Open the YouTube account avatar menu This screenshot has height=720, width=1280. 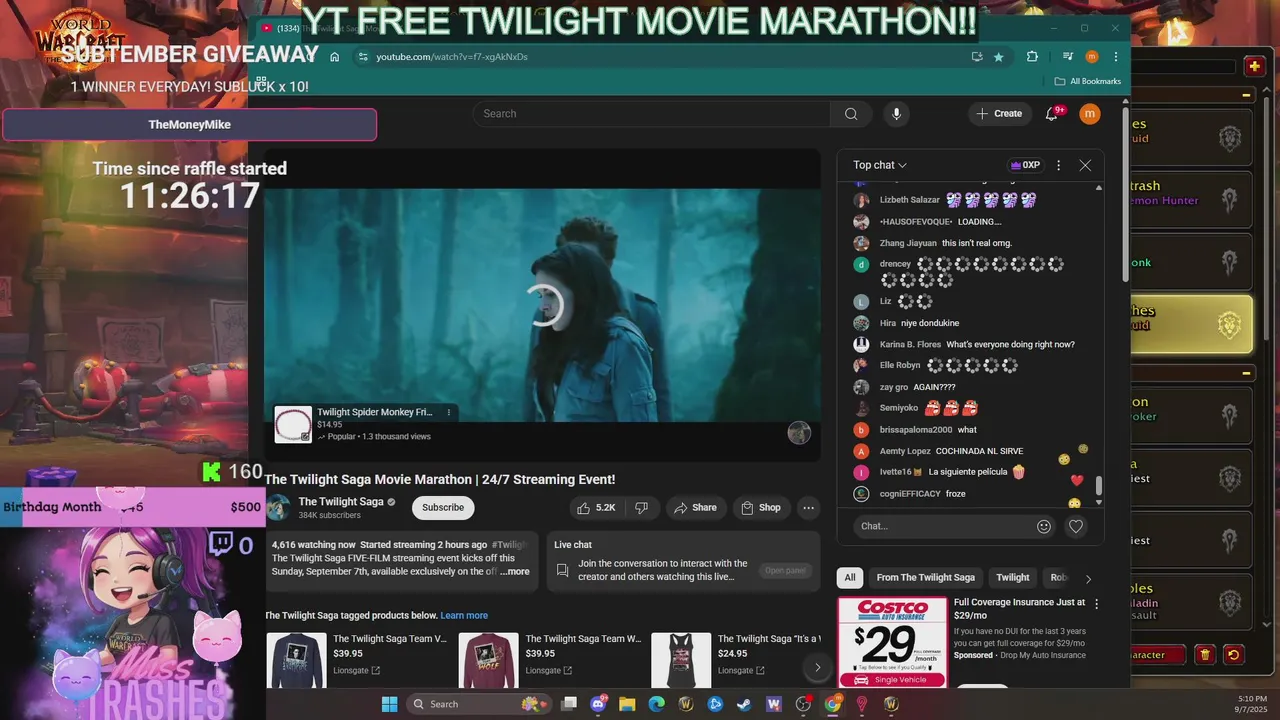1090,114
